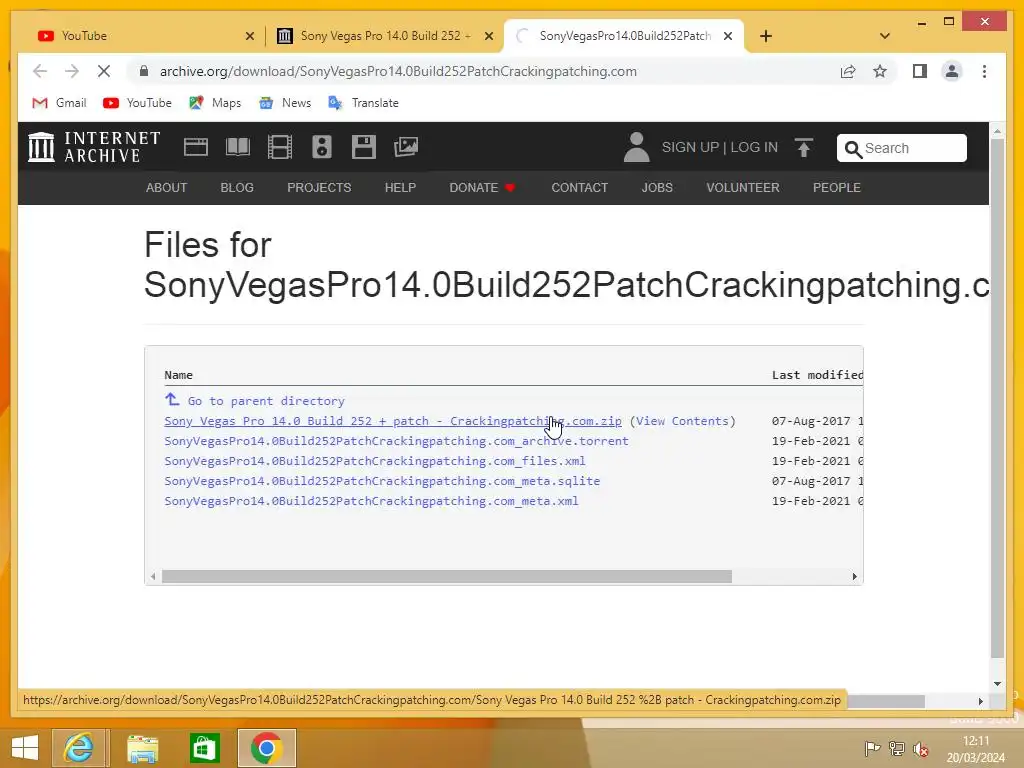Open the Chrome profile icon
This screenshot has height=768, width=1024.
[952, 71]
